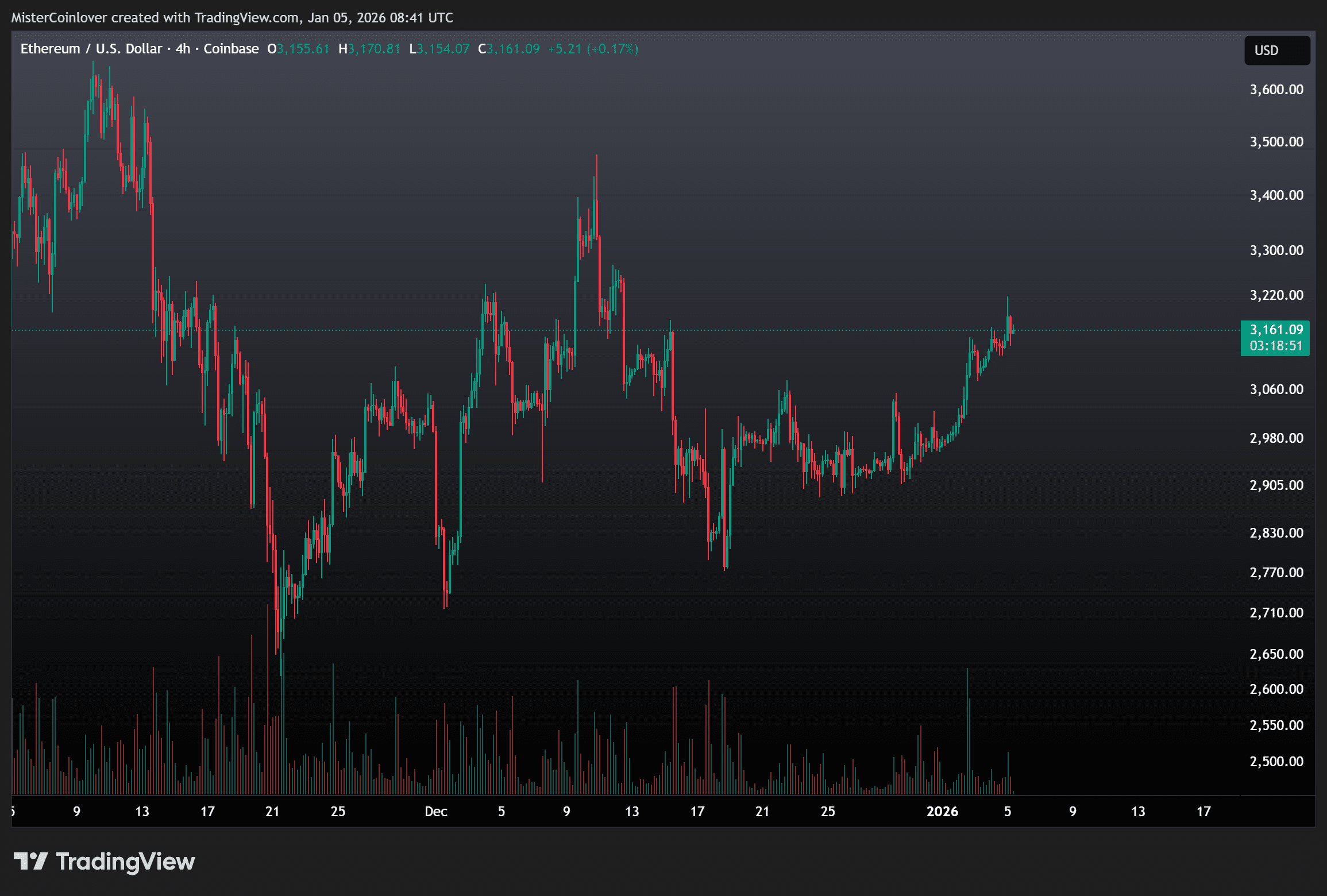Screen dimensions: 1327x896
Task: Select the Ethereum / U.S. Dollar symbol title
Action: 91,49
